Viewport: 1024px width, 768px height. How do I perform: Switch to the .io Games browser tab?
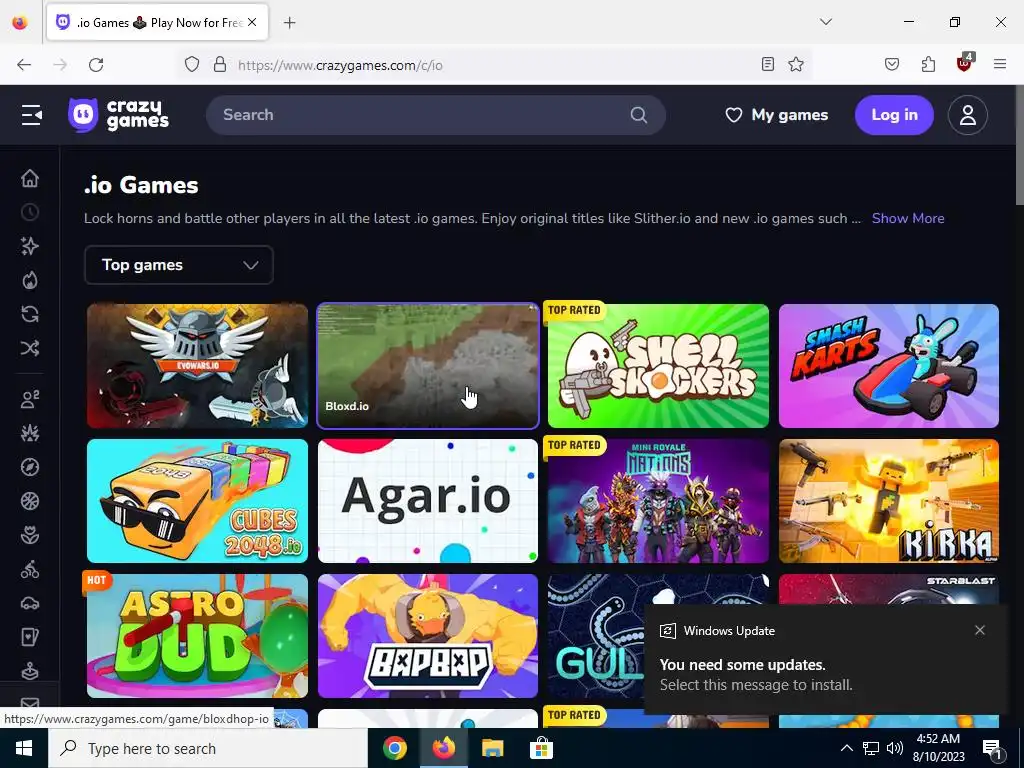(157, 22)
